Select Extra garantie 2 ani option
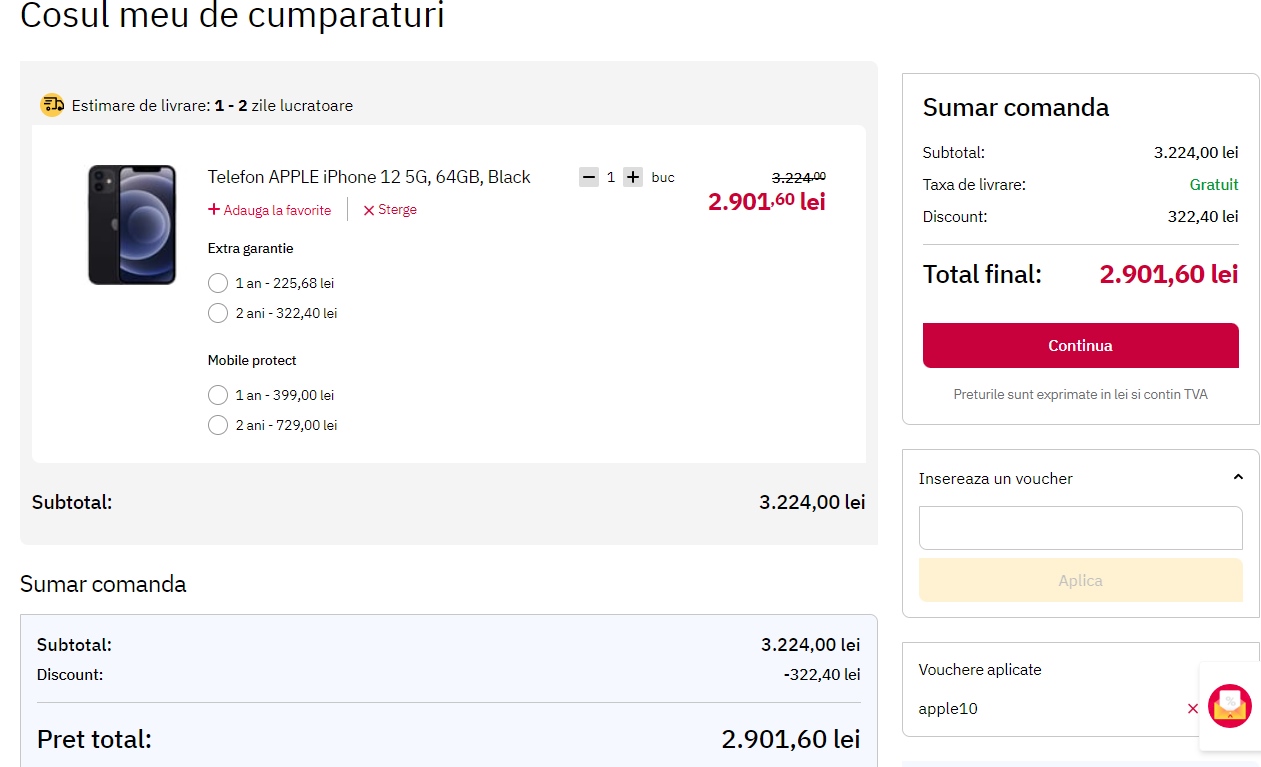Screen dimensions: 1261x767 pyautogui.click(x=218, y=313)
